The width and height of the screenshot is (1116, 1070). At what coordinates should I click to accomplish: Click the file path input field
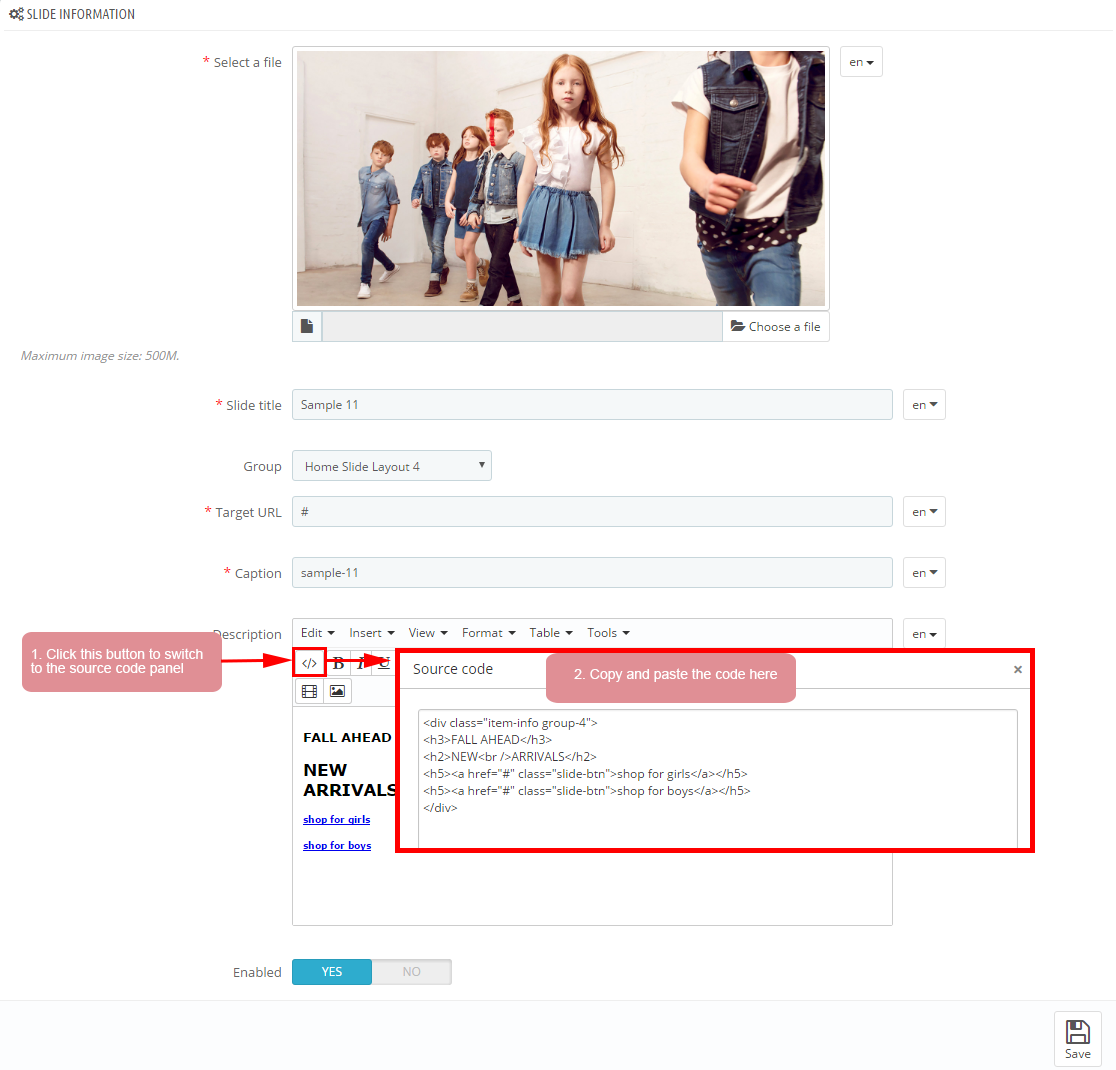(x=522, y=326)
